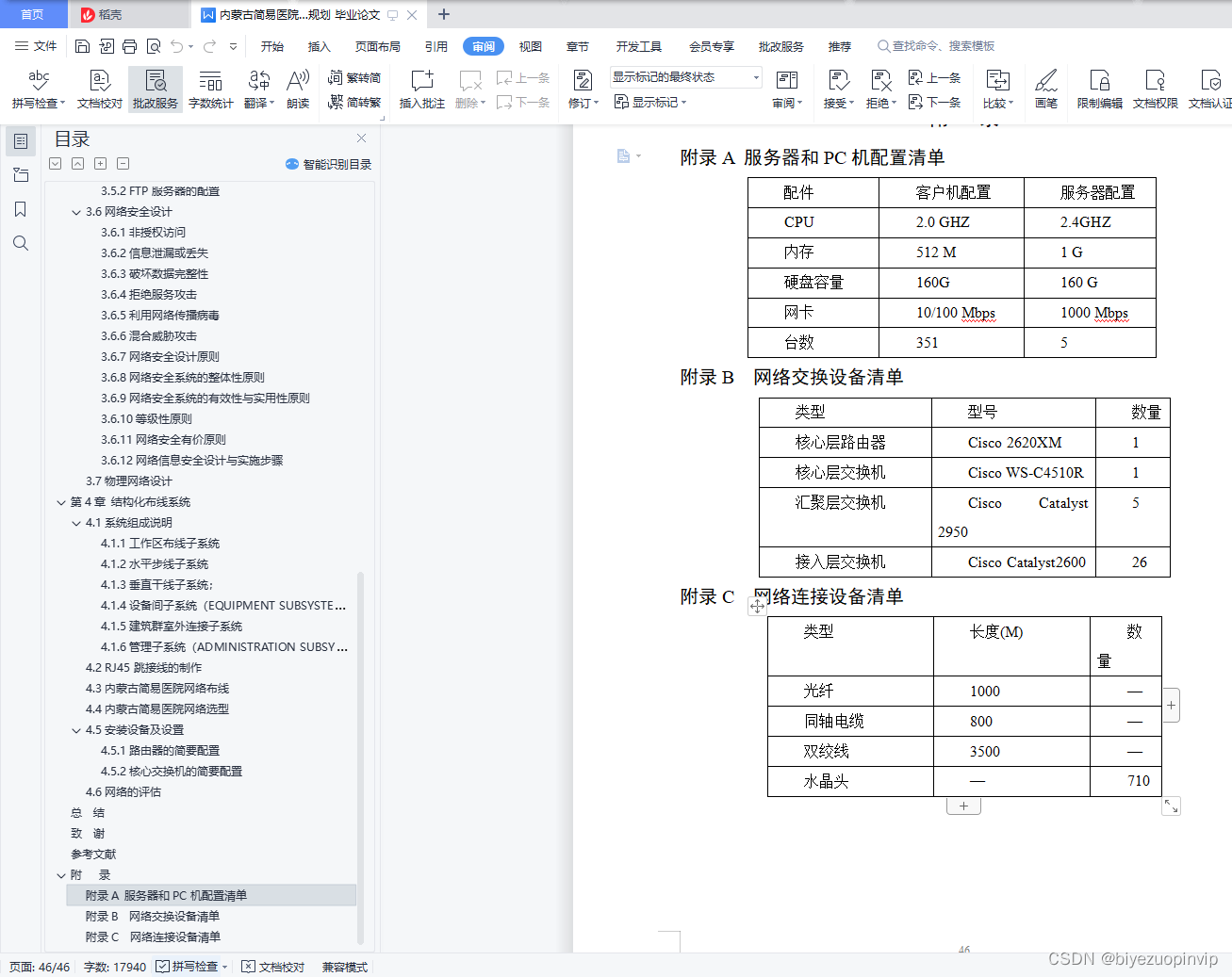Select TOC item 4.2 RJ45 jumper
Viewport: 1232px width, 977px height.
(143, 668)
